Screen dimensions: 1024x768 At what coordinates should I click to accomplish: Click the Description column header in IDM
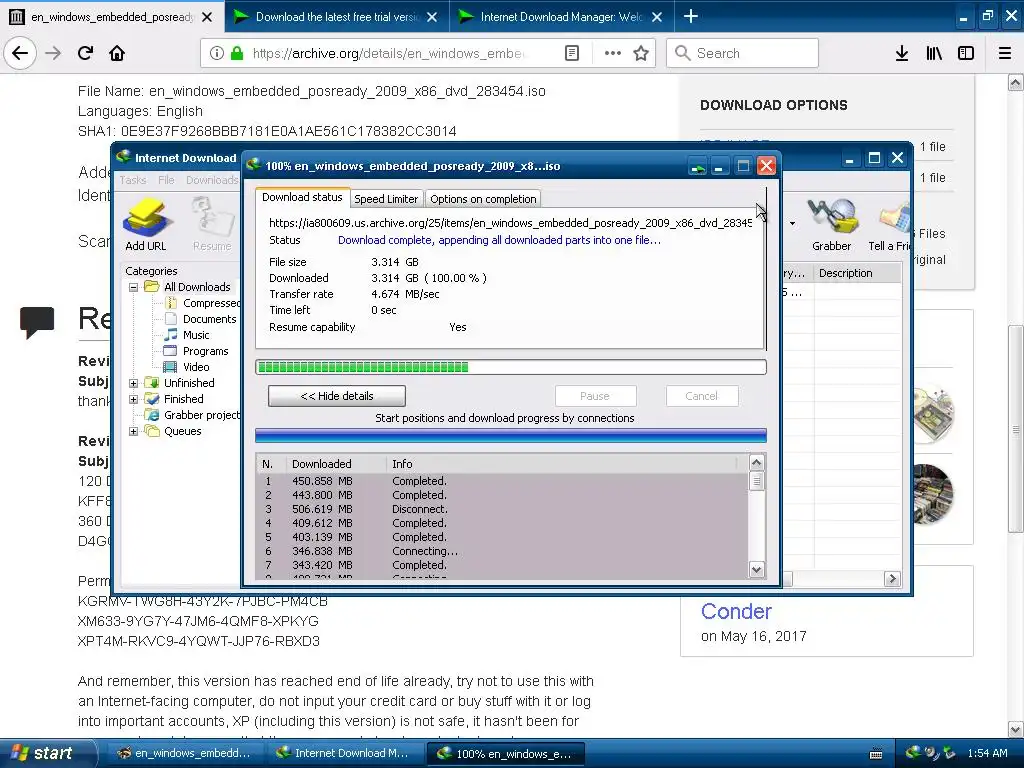click(857, 273)
